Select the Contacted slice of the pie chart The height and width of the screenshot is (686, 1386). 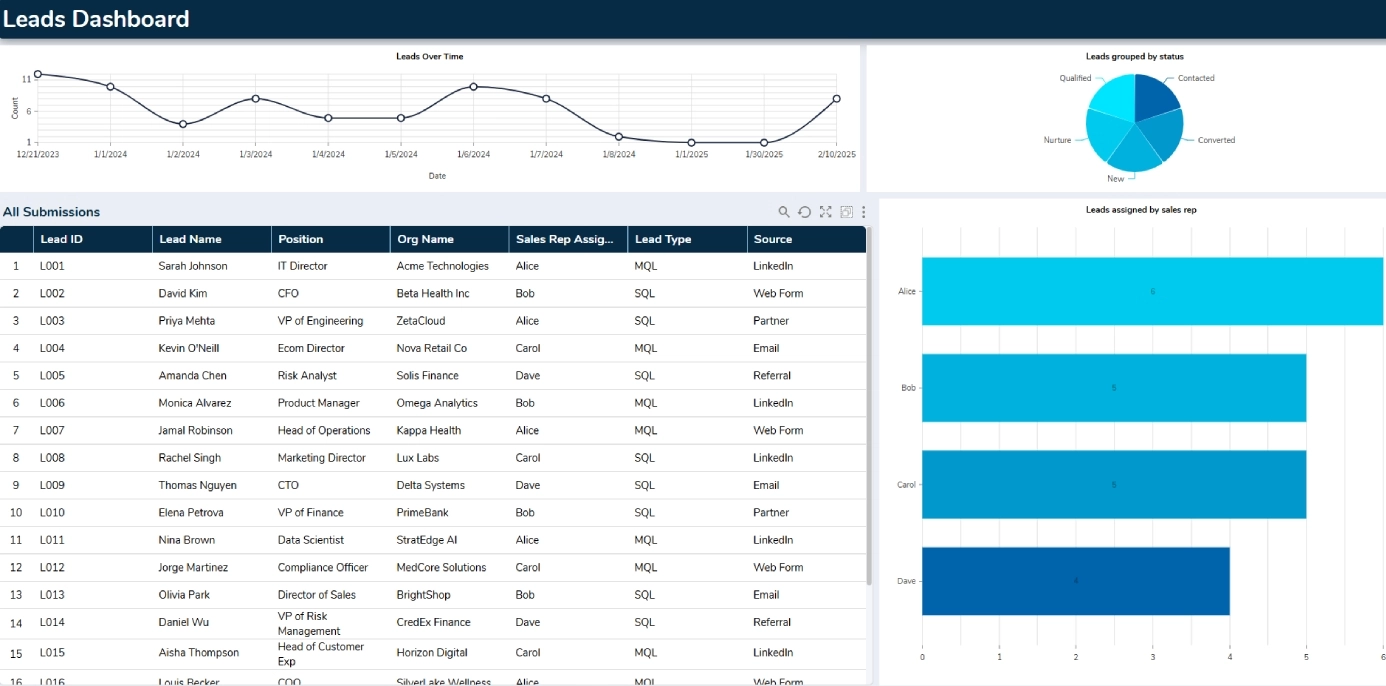click(1155, 97)
